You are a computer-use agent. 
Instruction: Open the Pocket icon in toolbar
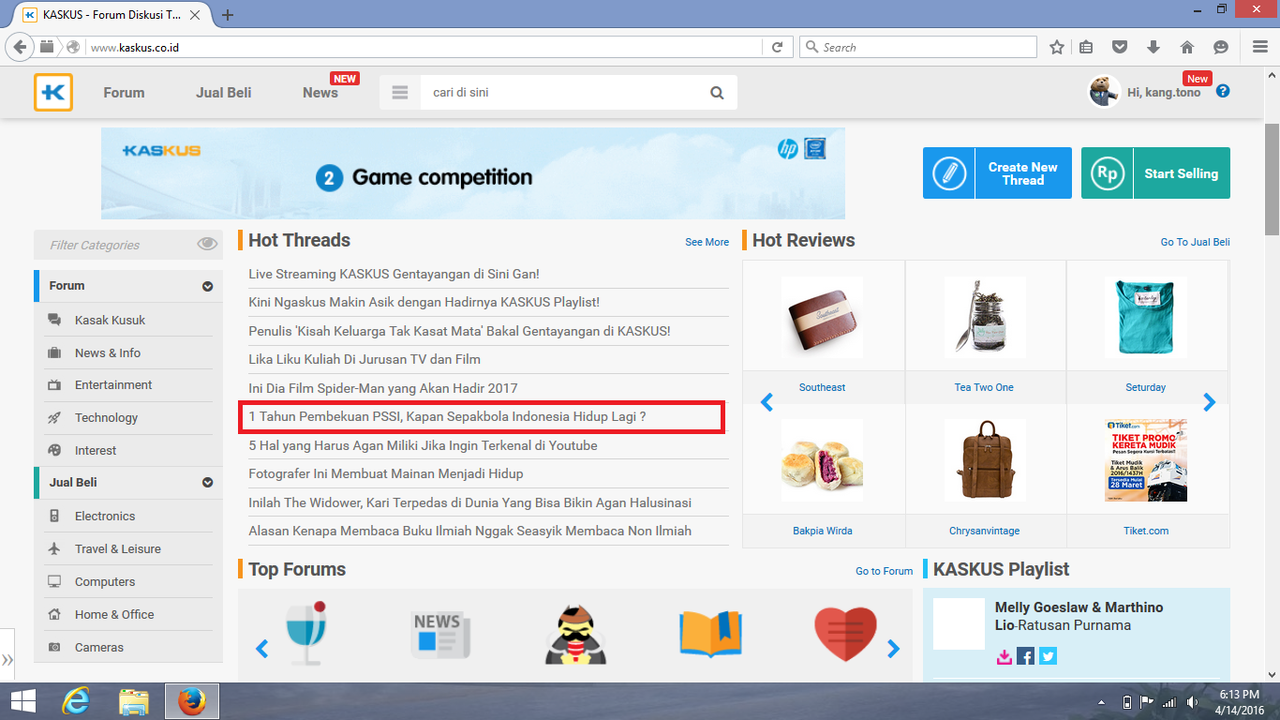[x=1120, y=47]
